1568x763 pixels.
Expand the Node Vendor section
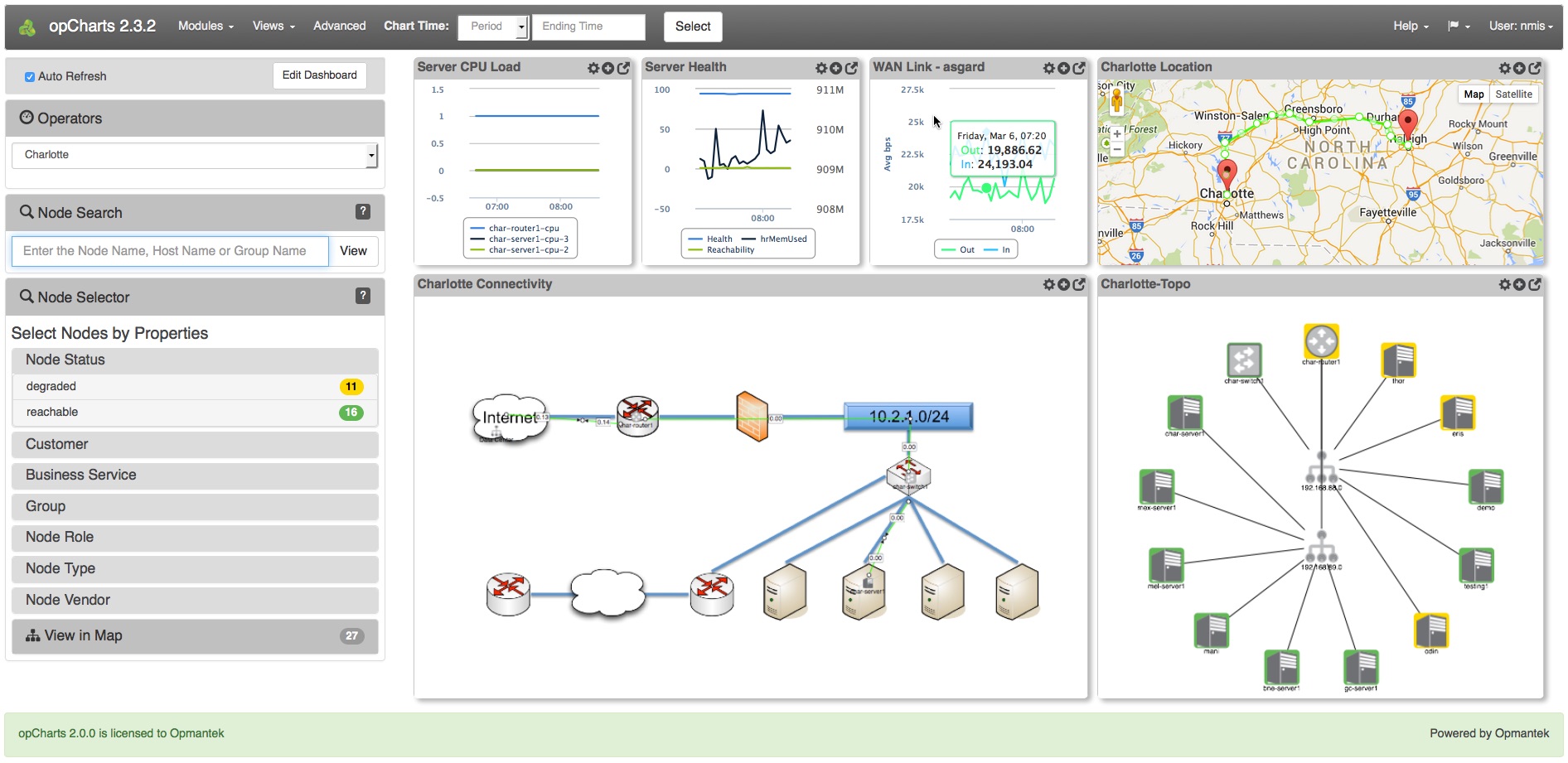(x=195, y=600)
